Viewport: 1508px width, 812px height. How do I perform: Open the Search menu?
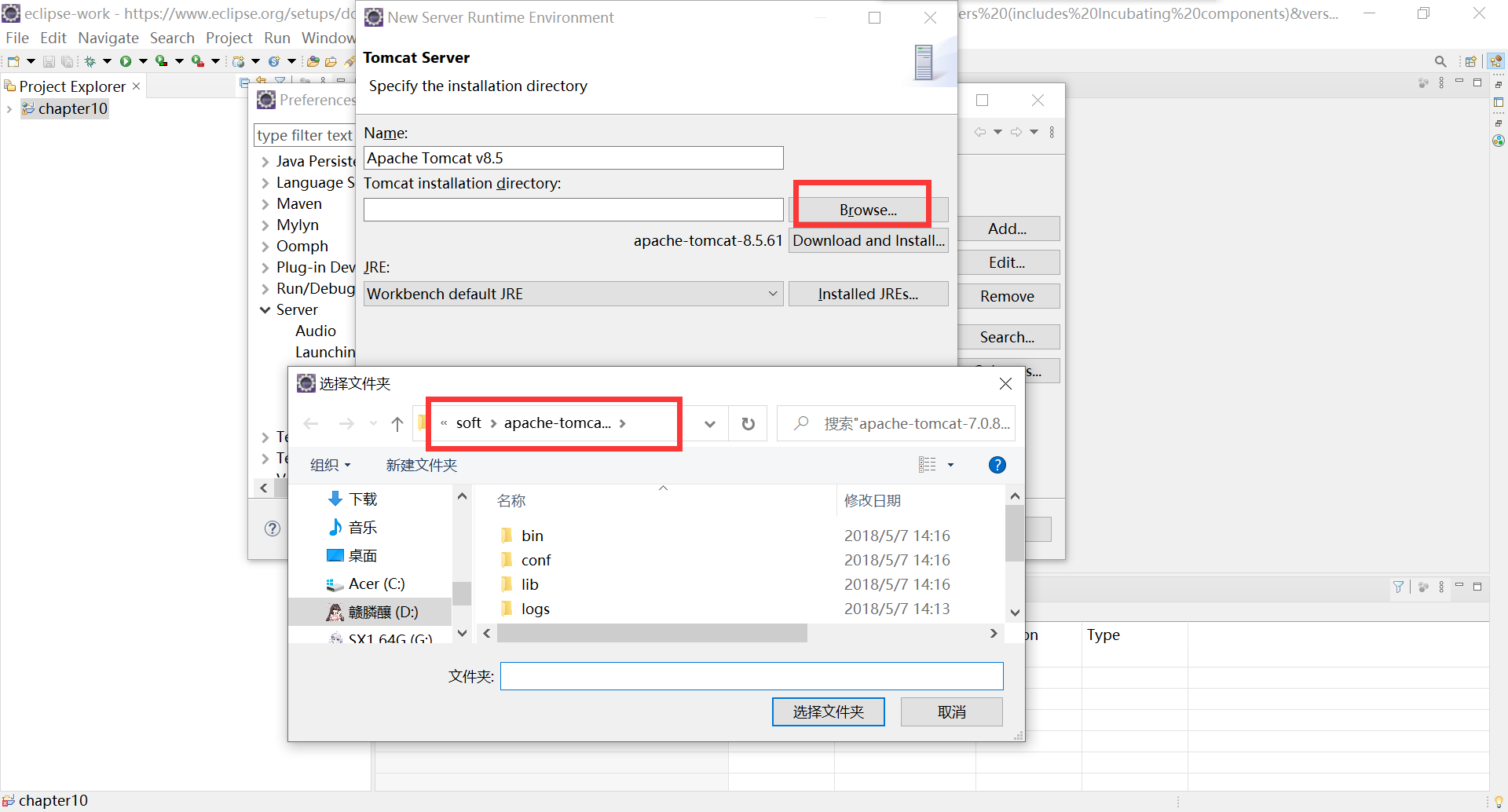click(172, 37)
